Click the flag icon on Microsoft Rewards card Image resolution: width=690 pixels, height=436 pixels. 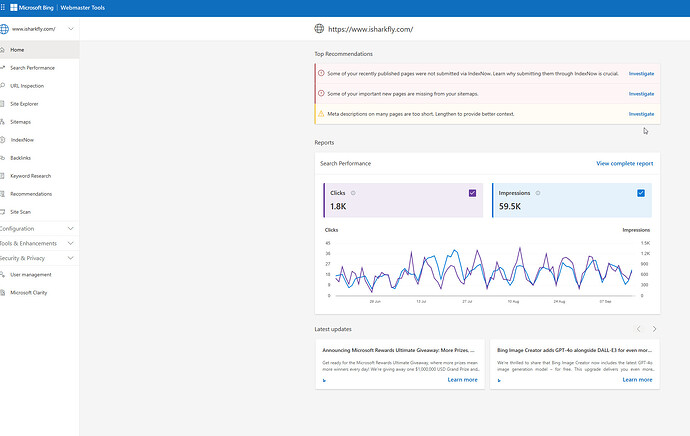coord(324,381)
